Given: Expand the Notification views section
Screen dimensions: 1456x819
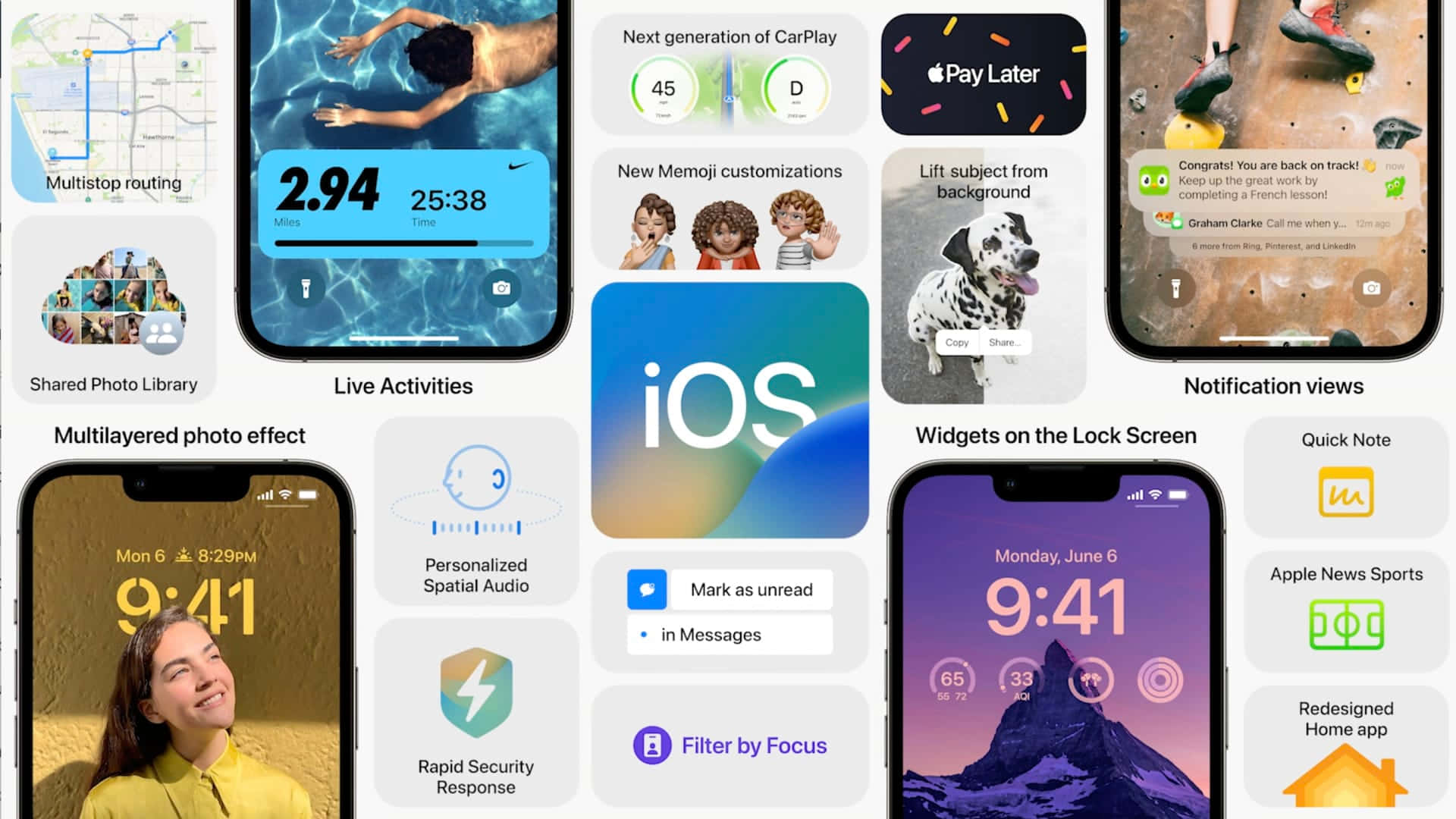Looking at the screenshot, I should coord(1274,386).
